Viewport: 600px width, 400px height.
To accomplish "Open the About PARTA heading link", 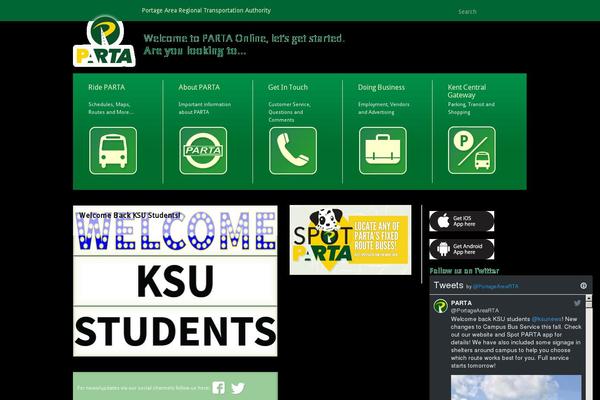I will (199, 87).
